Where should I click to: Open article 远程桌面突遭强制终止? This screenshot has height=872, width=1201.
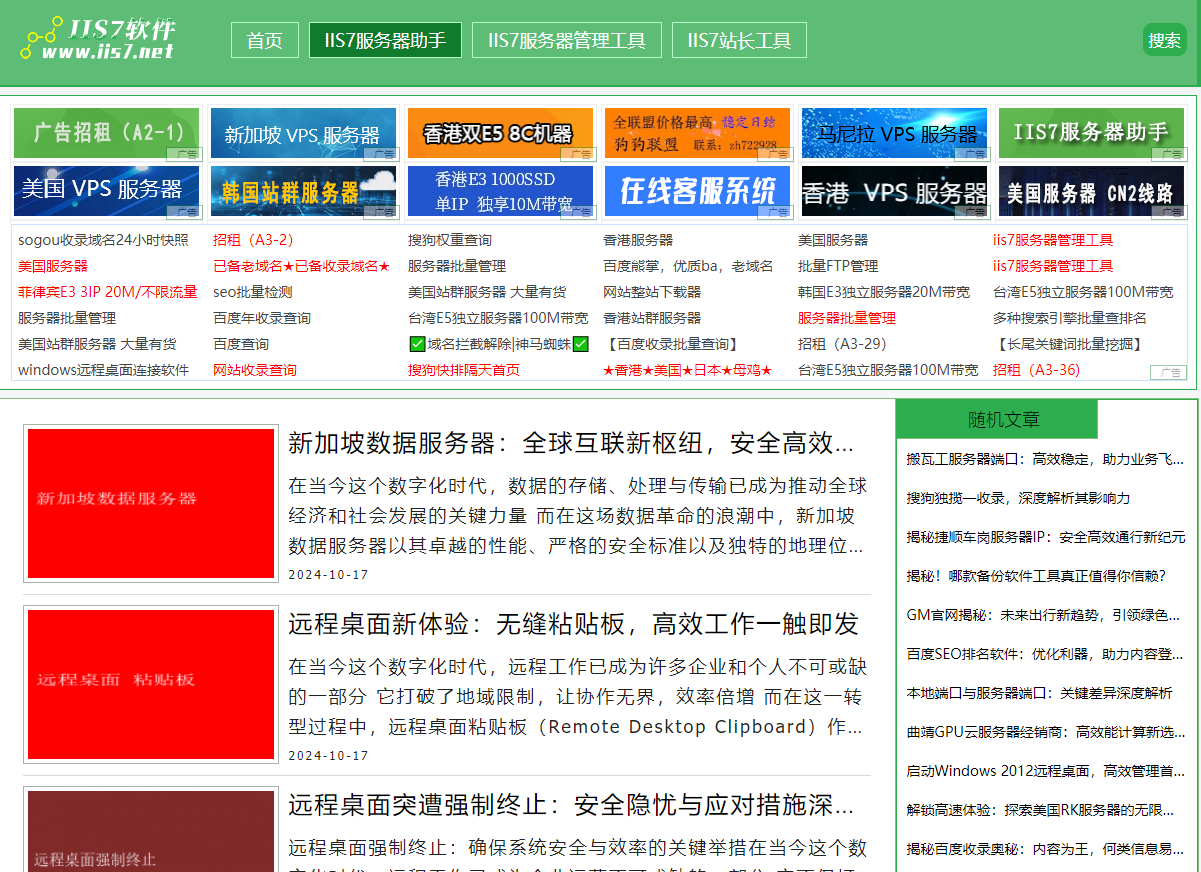pyautogui.click(x=571, y=805)
